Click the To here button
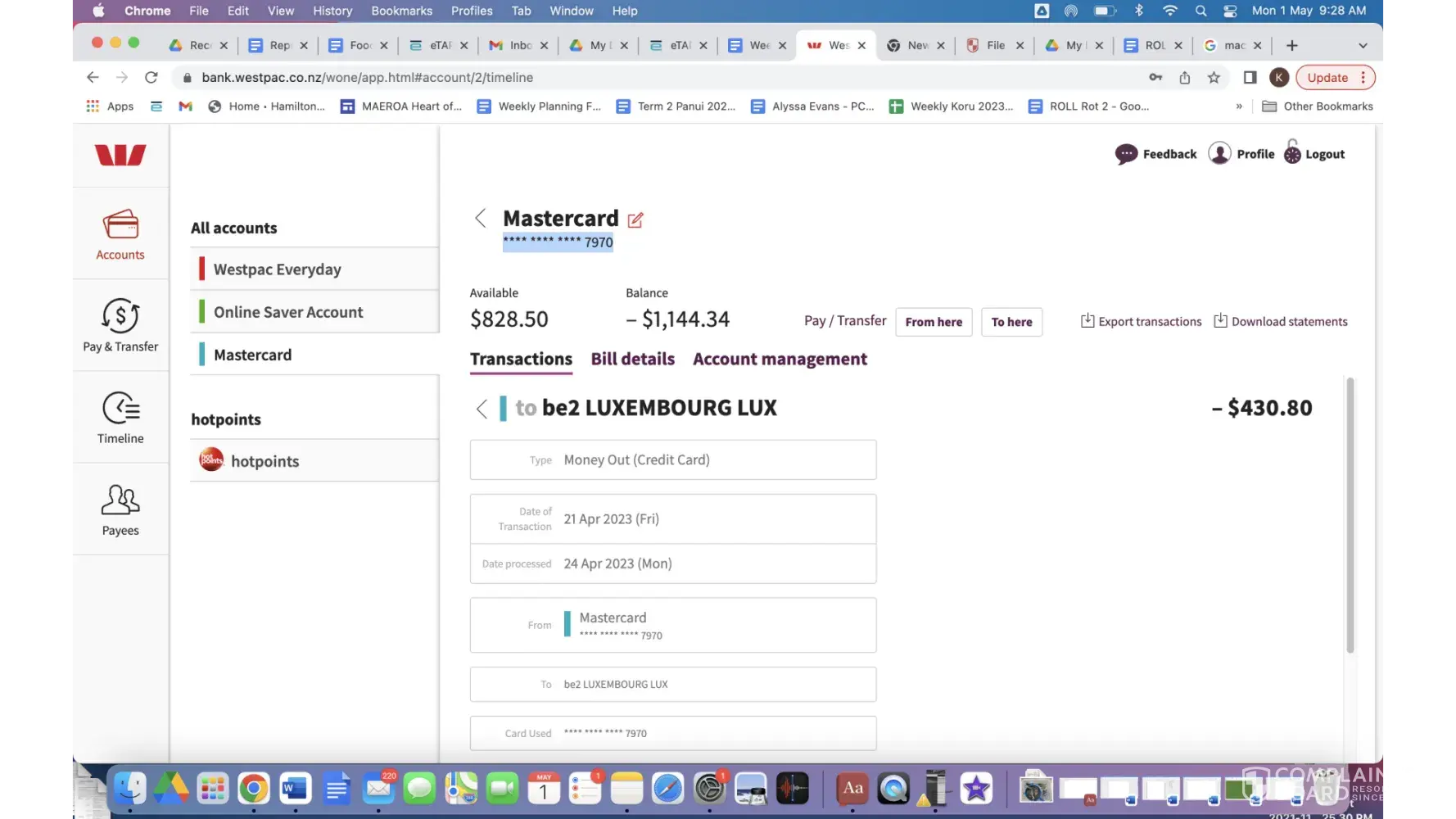The width and height of the screenshot is (1456, 819). (x=1011, y=322)
